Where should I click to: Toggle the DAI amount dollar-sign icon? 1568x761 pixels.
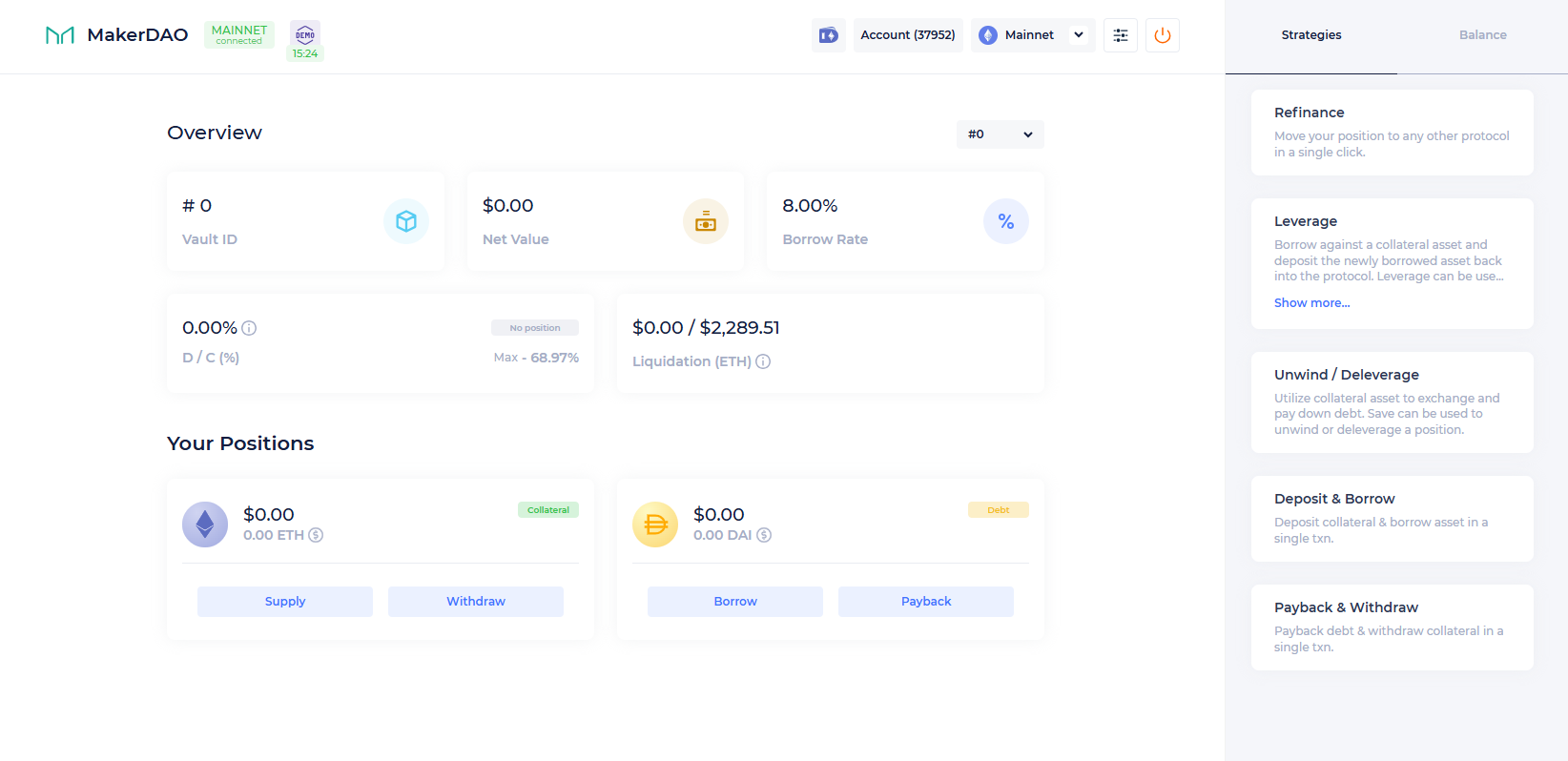[x=764, y=535]
